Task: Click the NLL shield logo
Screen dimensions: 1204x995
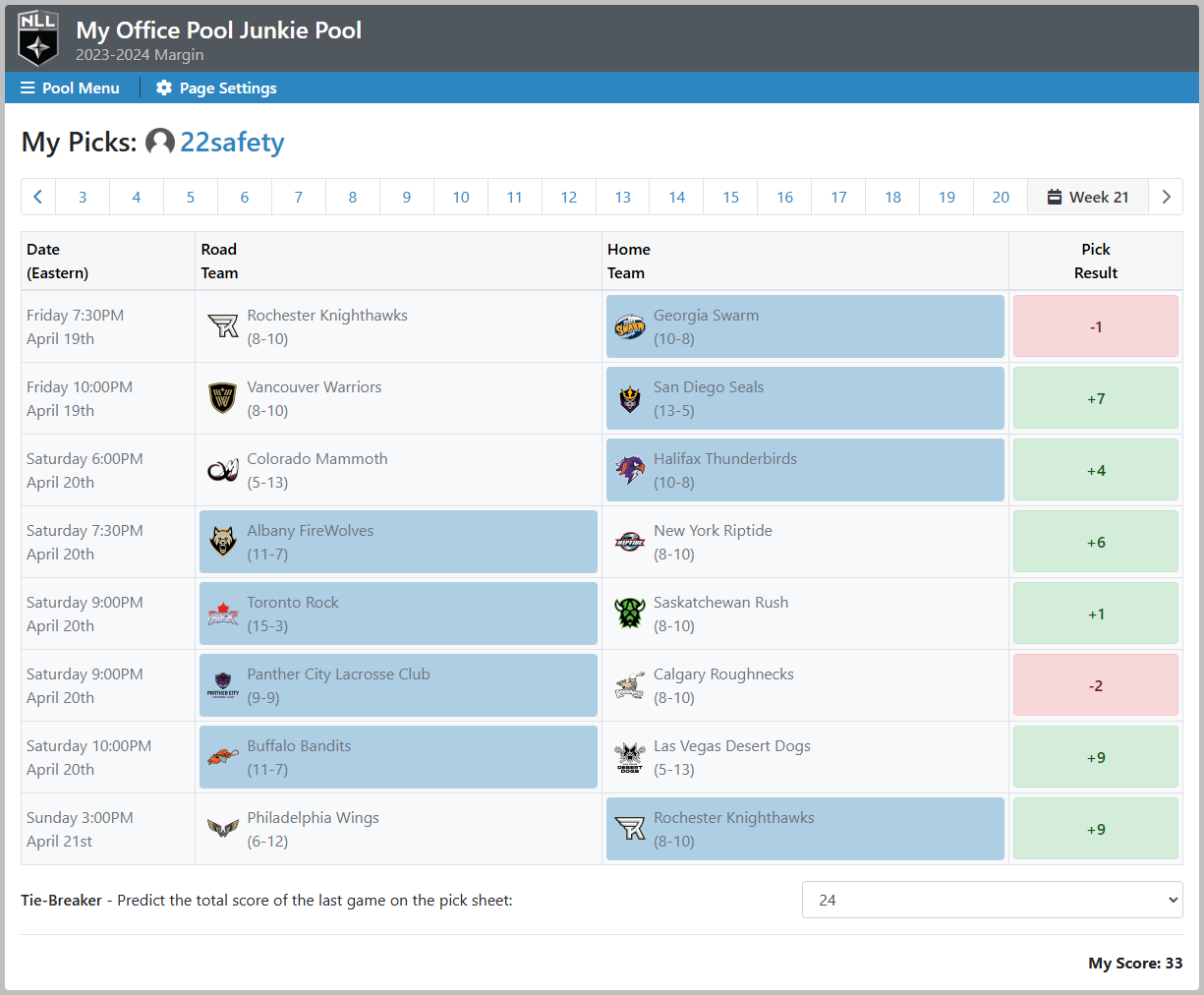Action: pyautogui.click(x=38, y=38)
